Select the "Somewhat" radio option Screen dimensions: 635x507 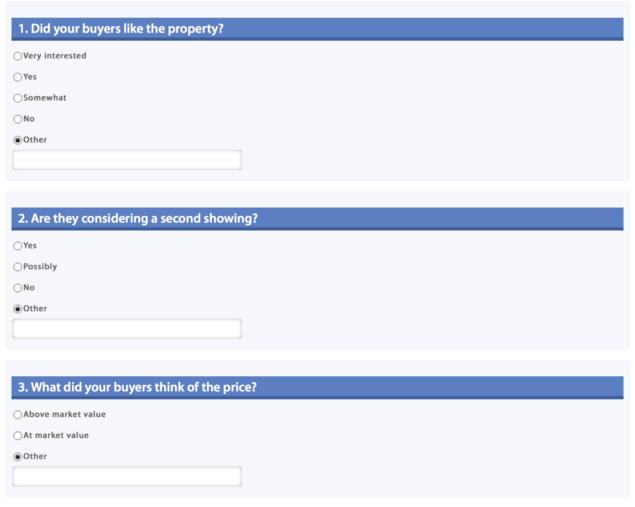pyautogui.click(x=17, y=98)
